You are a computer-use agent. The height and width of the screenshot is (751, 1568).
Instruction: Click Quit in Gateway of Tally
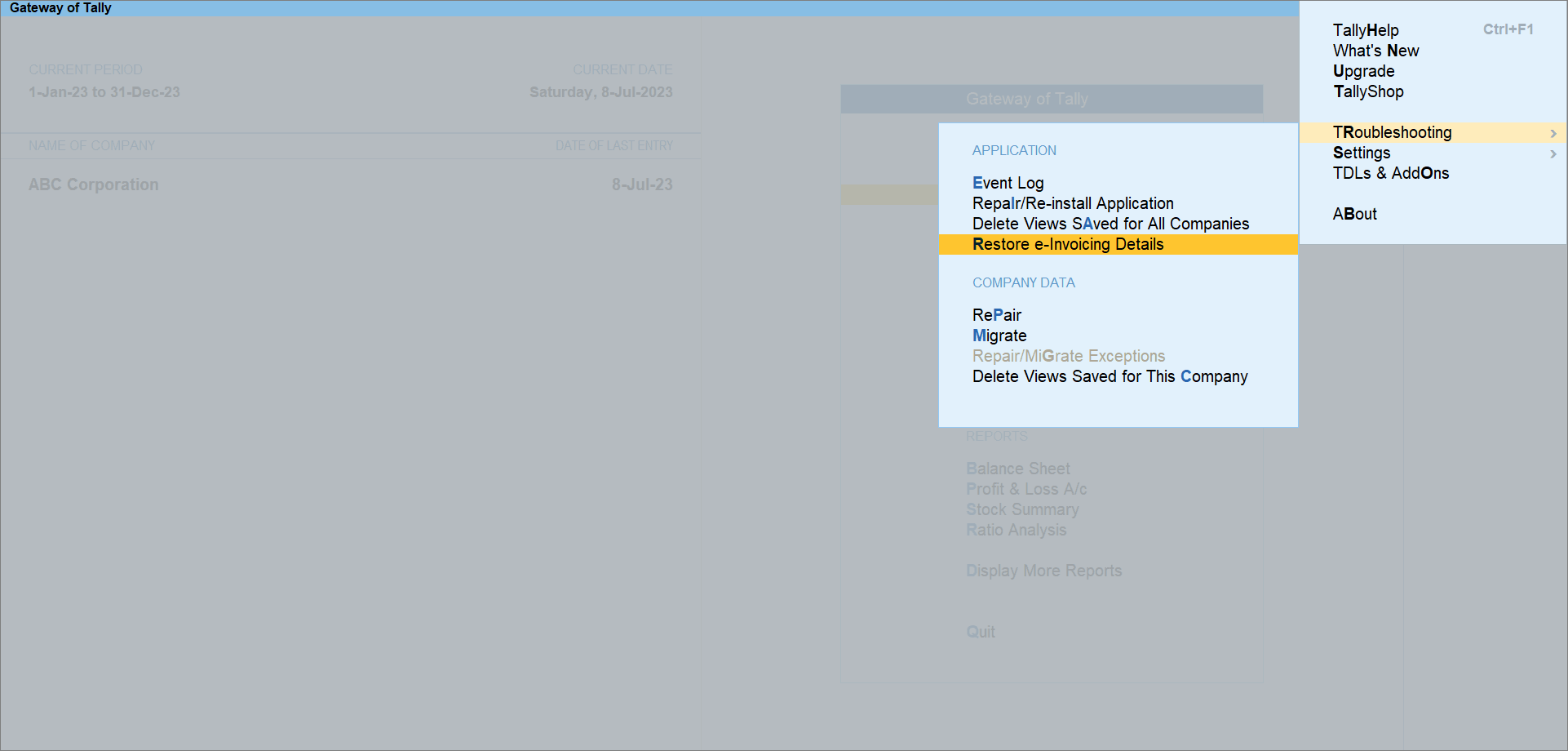pos(980,632)
